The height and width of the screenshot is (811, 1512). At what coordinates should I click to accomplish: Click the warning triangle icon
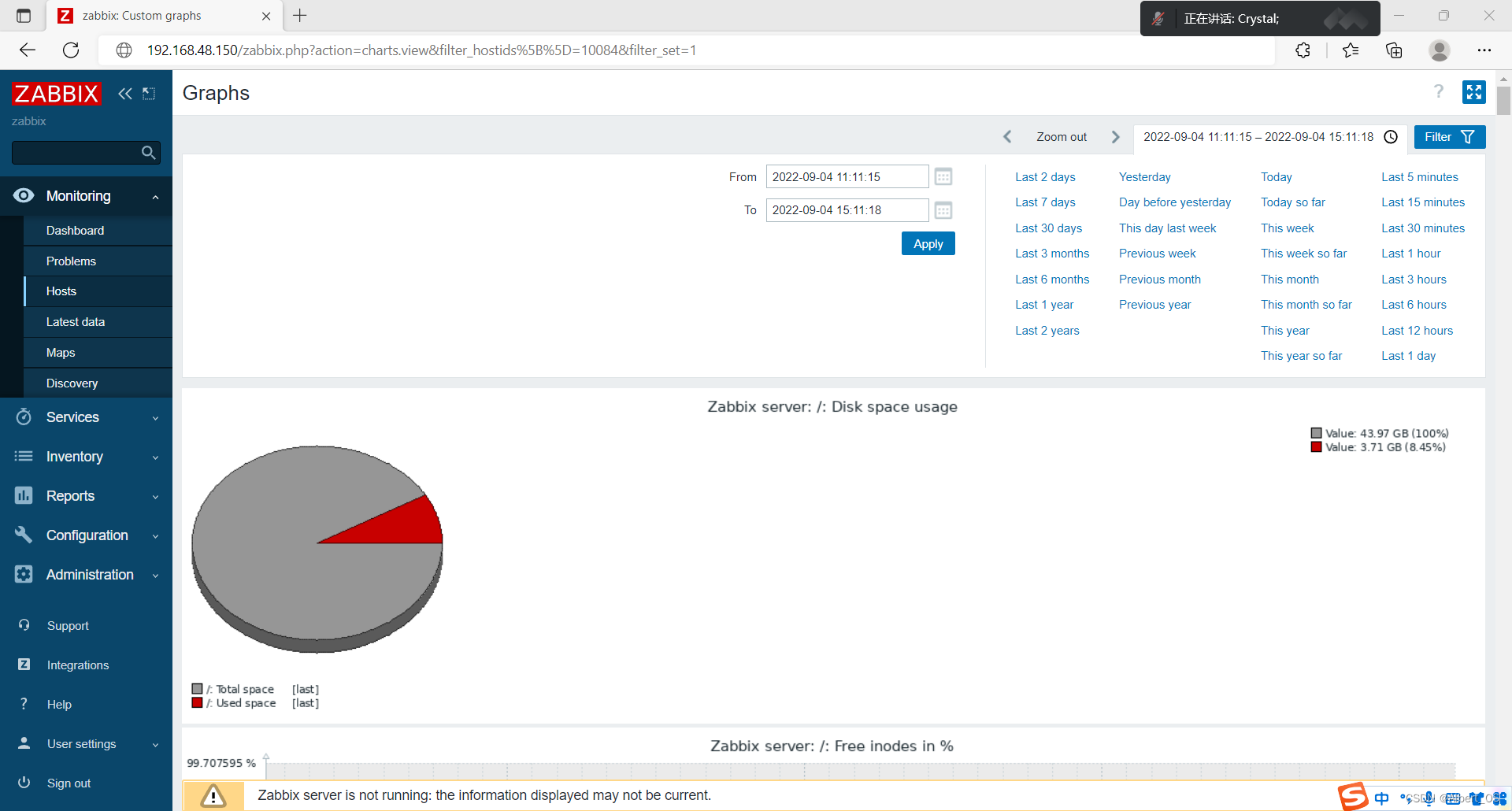pos(213,796)
